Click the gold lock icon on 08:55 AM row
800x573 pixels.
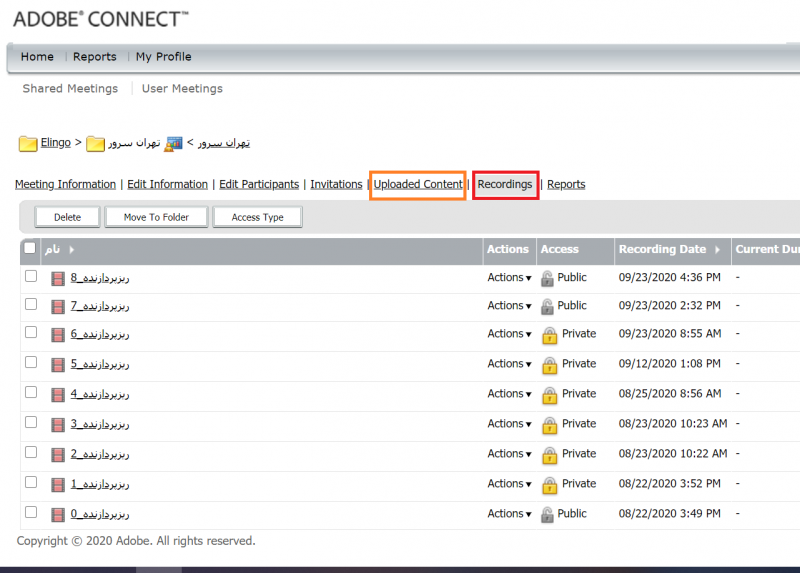[x=549, y=335]
